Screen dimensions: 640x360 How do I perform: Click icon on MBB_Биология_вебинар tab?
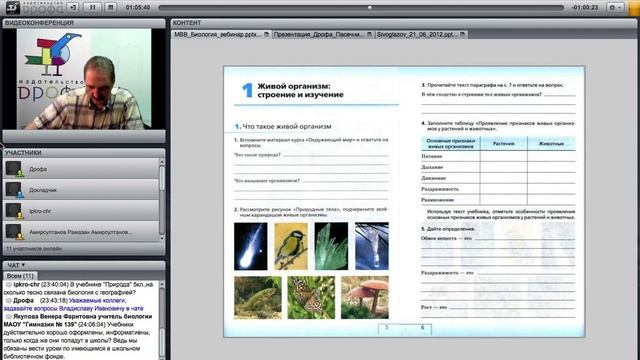click(x=267, y=35)
